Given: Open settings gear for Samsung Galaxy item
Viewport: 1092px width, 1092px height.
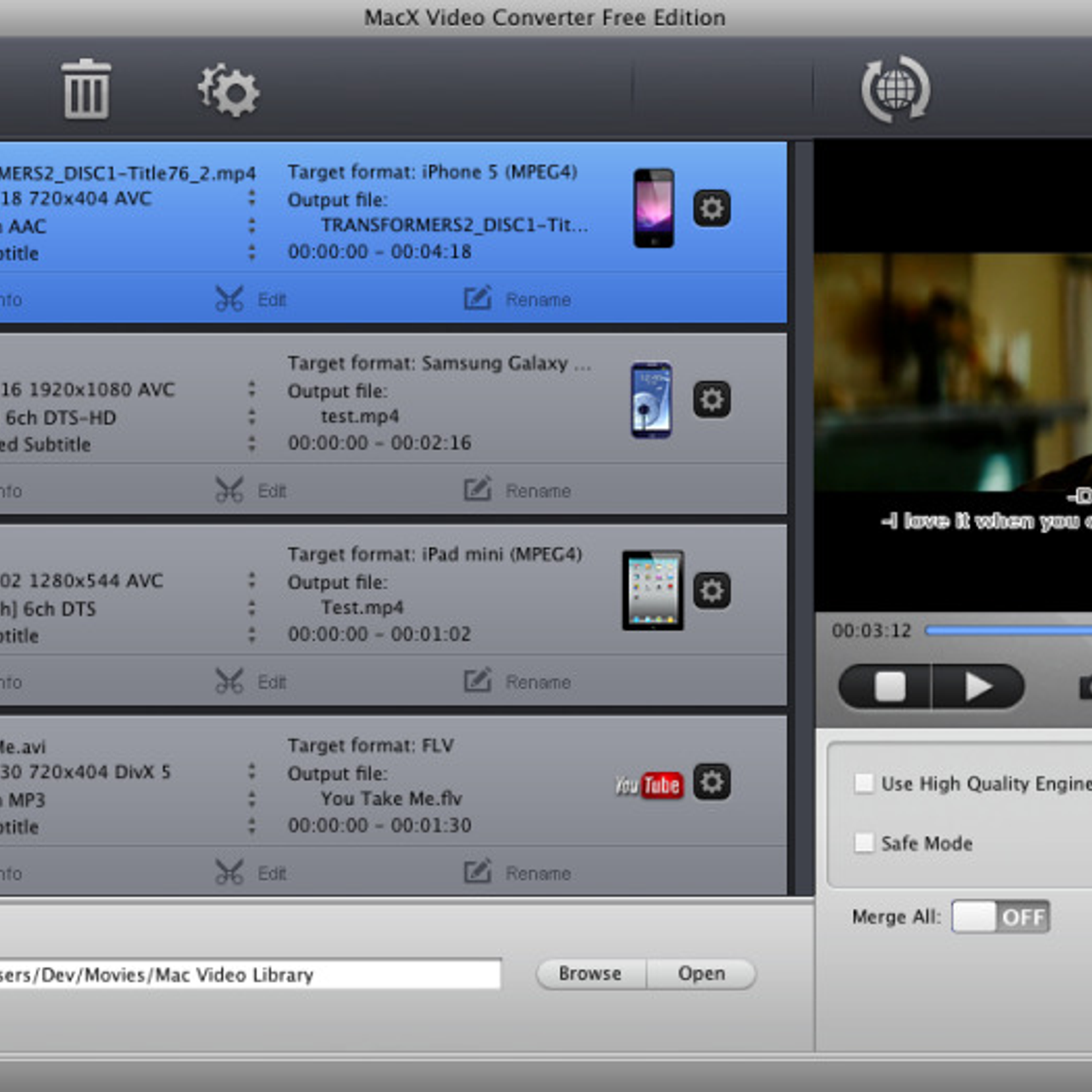Looking at the screenshot, I should (x=712, y=399).
